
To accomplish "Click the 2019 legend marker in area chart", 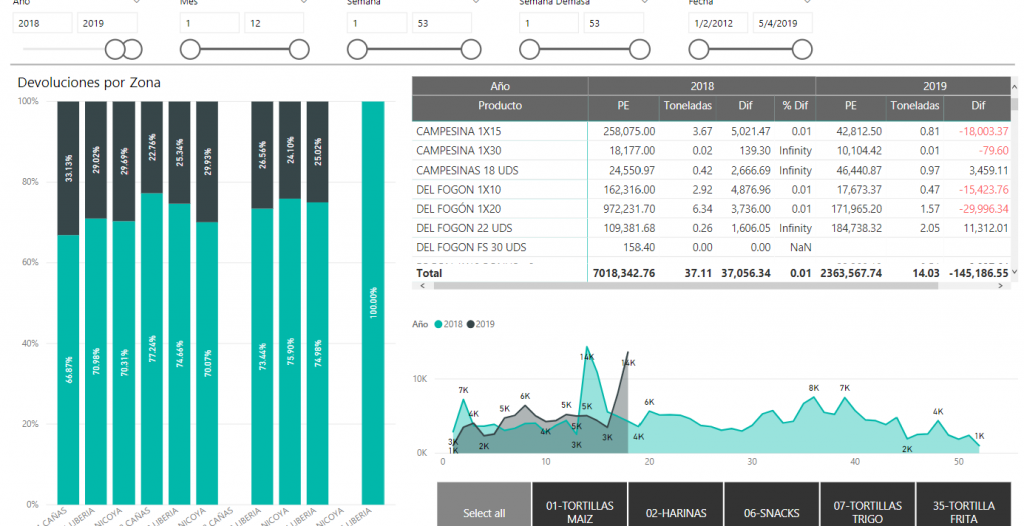I will coord(471,325).
